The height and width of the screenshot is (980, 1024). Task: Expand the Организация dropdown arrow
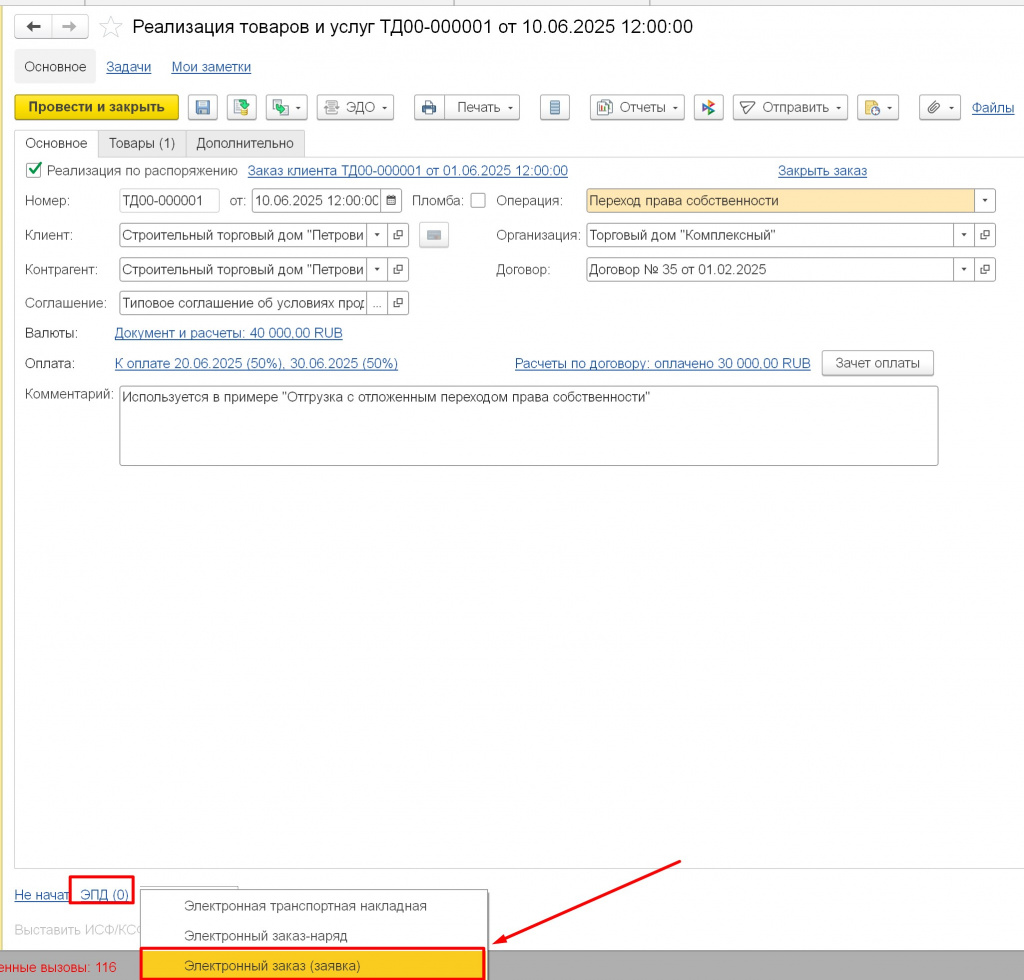pyautogui.click(x=964, y=235)
